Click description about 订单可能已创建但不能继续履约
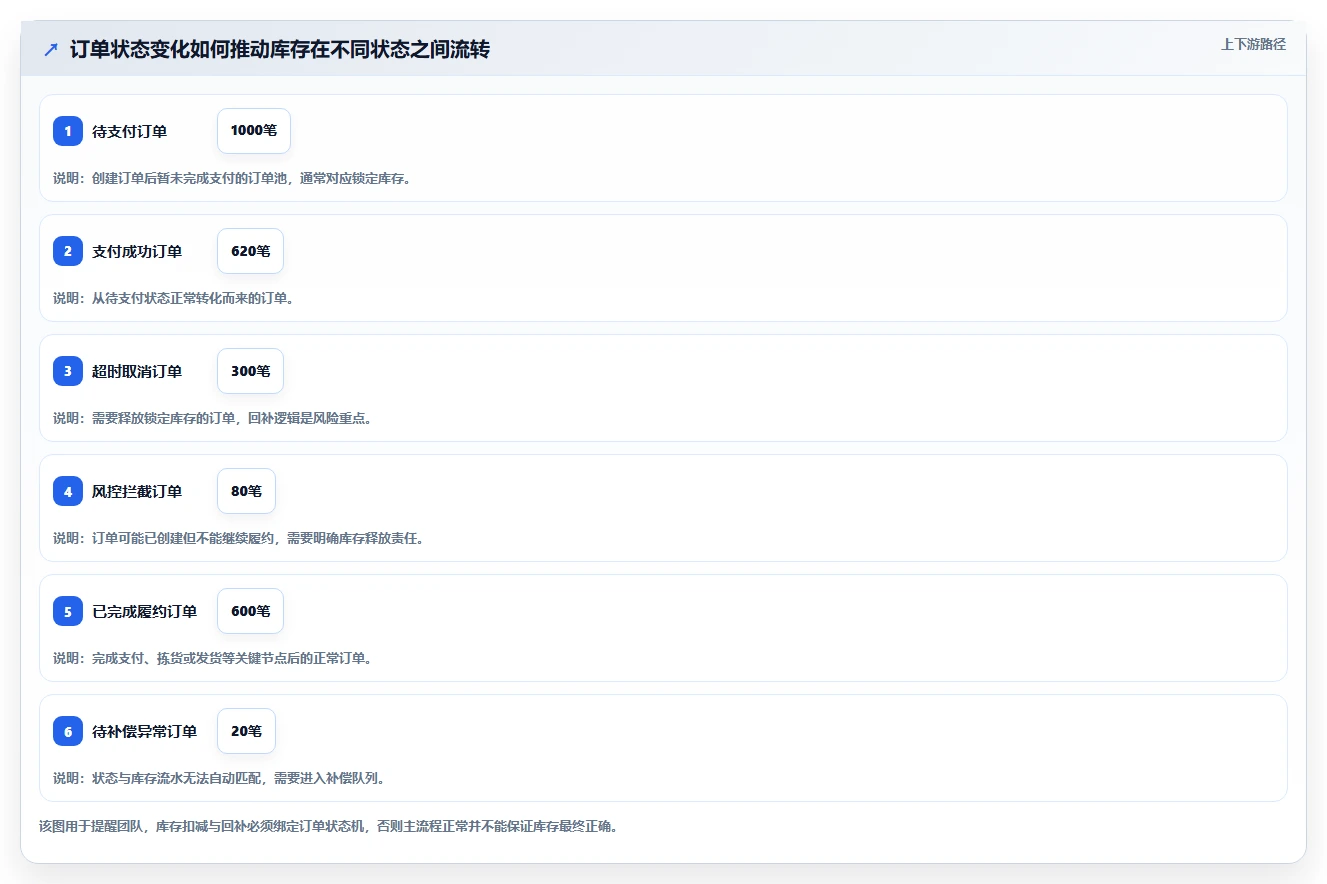The image size is (1327, 884). [238, 538]
